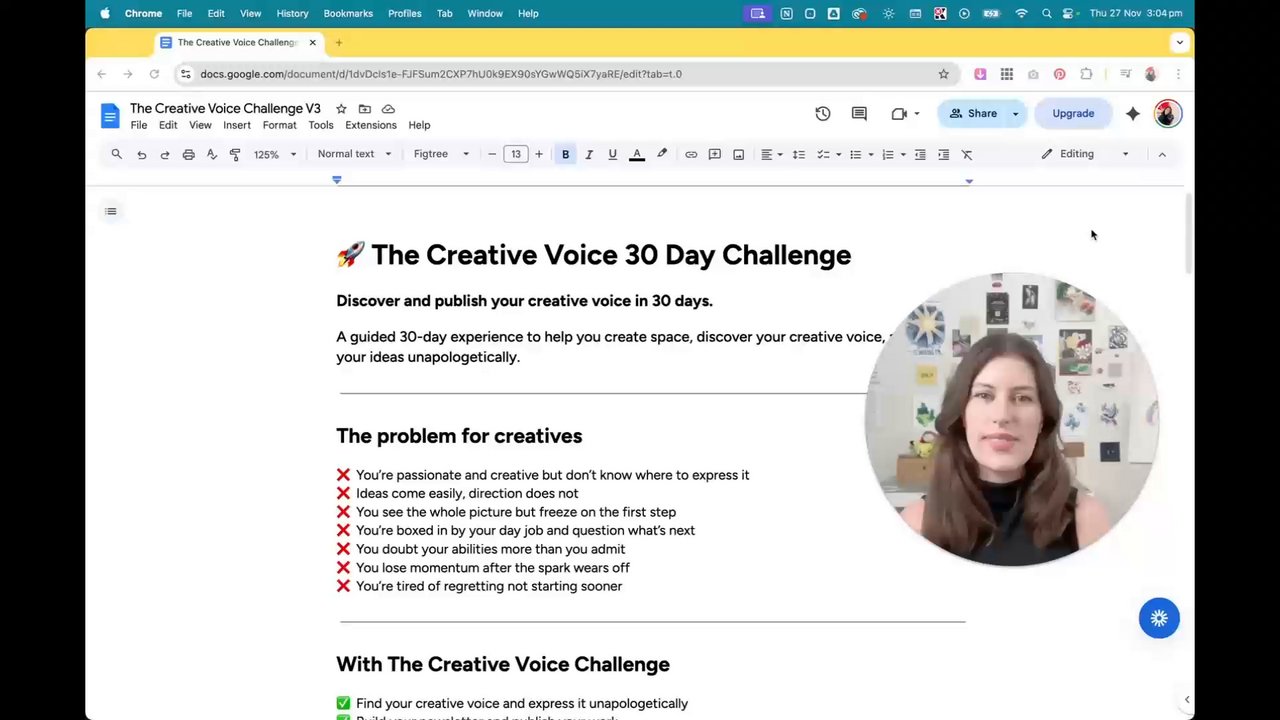The image size is (1280, 720).
Task: Insert an image from the toolbar
Action: 739,154
